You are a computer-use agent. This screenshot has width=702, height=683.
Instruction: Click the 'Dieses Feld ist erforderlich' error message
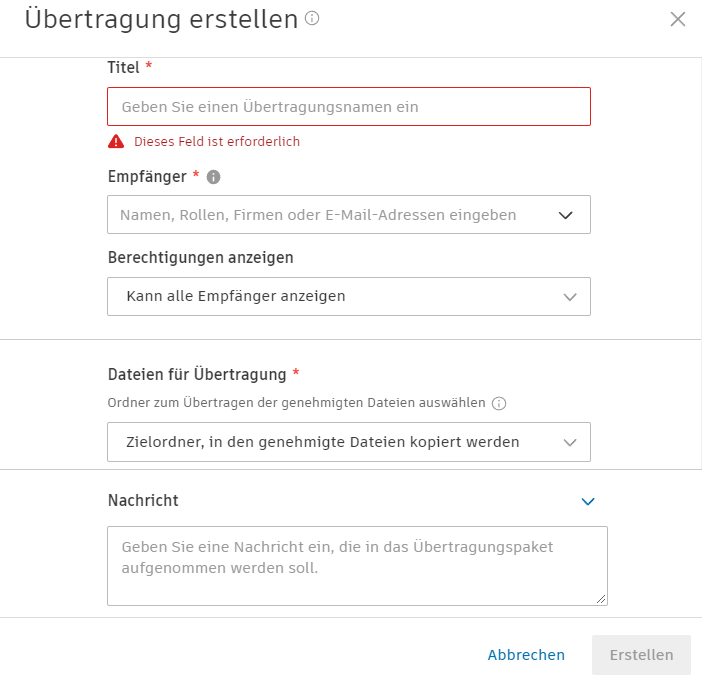coord(217,142)
